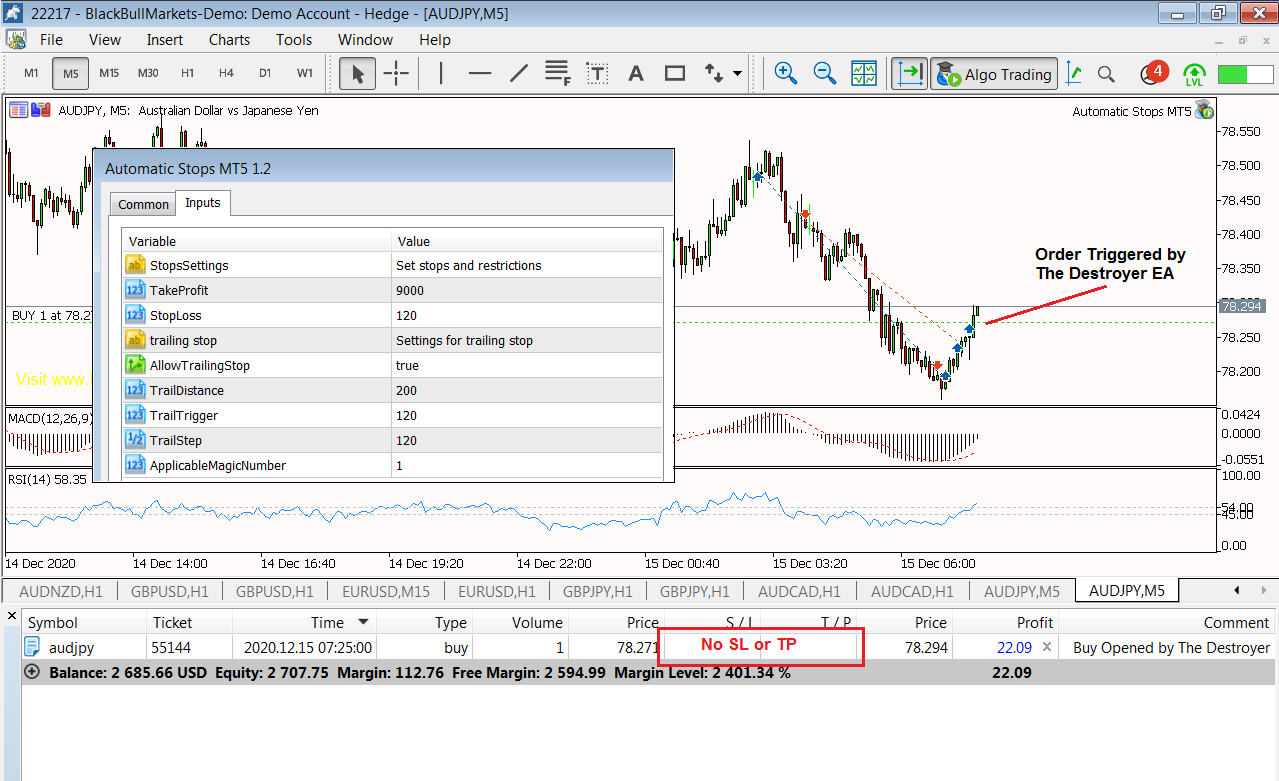The image size is (1279, 781).
Task: Click the one-click trading icon on chart
Action: click(19, 111)
